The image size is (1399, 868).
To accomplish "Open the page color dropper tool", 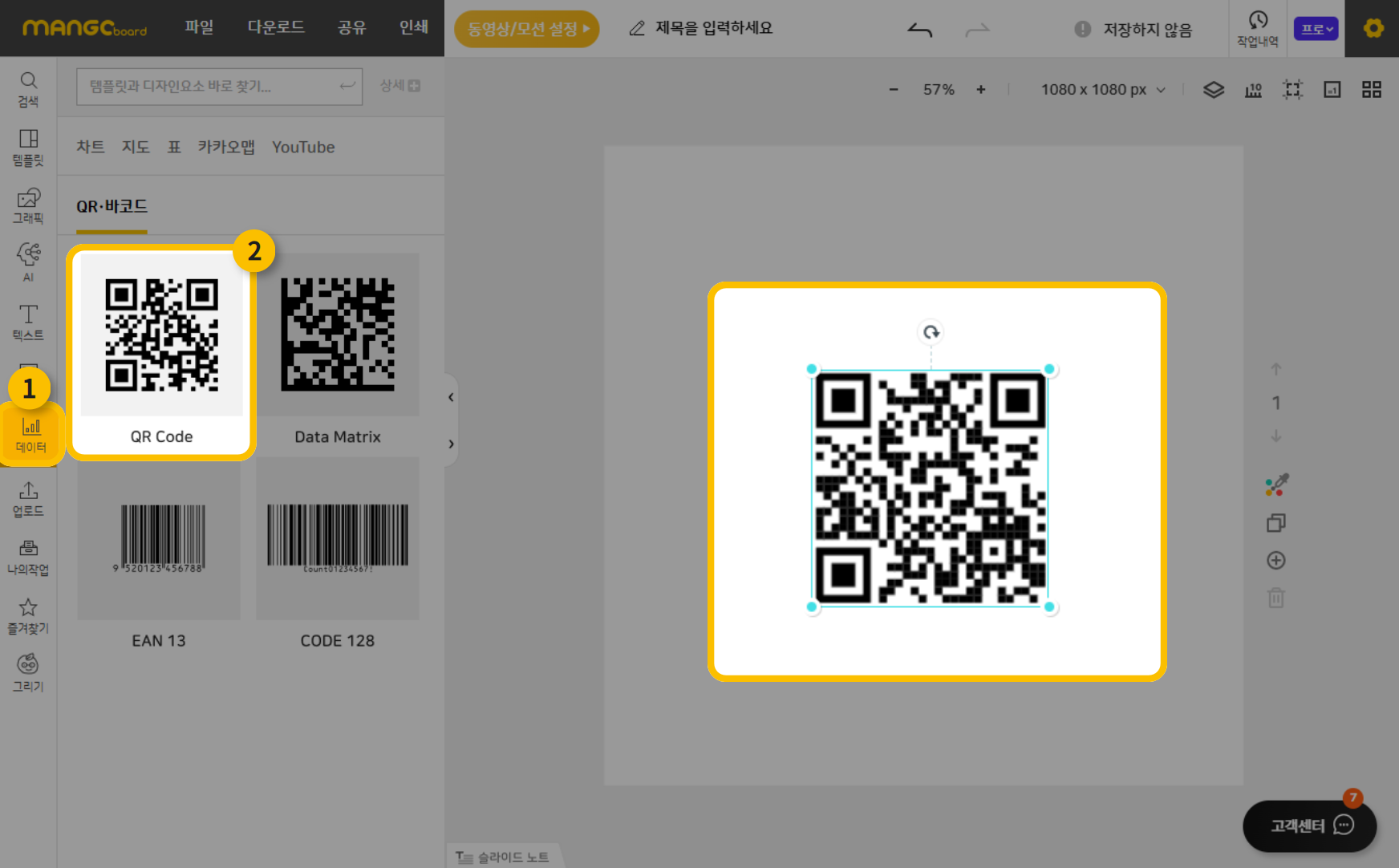I will coord(1275,485).
